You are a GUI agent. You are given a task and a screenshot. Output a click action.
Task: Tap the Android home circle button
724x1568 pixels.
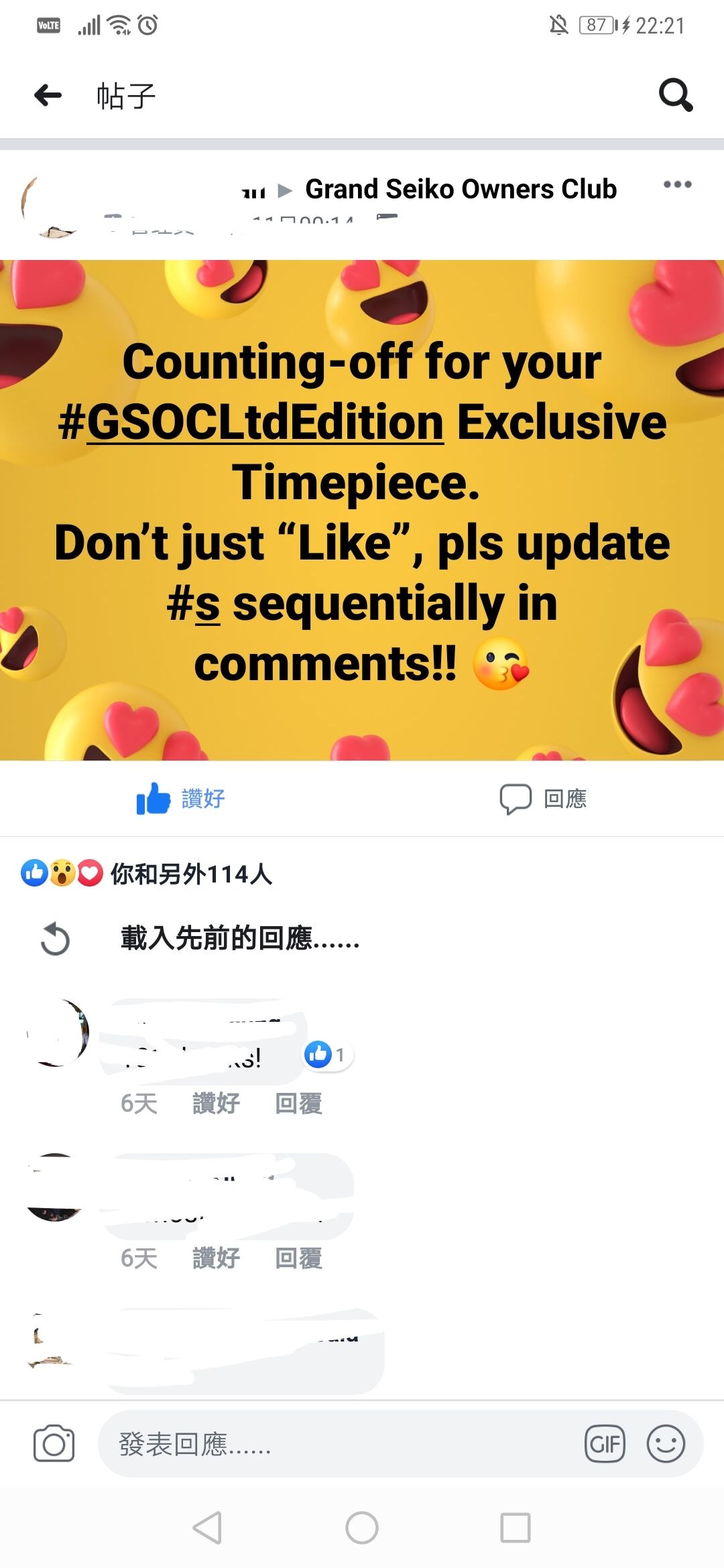[x=362, y=1528]
